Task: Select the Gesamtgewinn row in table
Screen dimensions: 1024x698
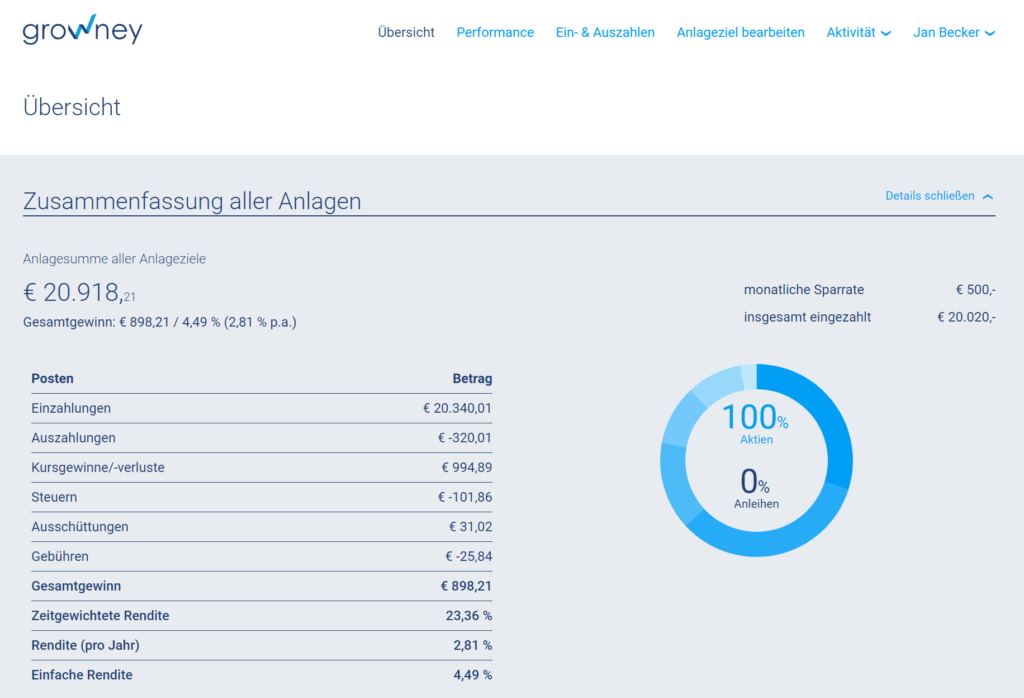Action: 261,586
